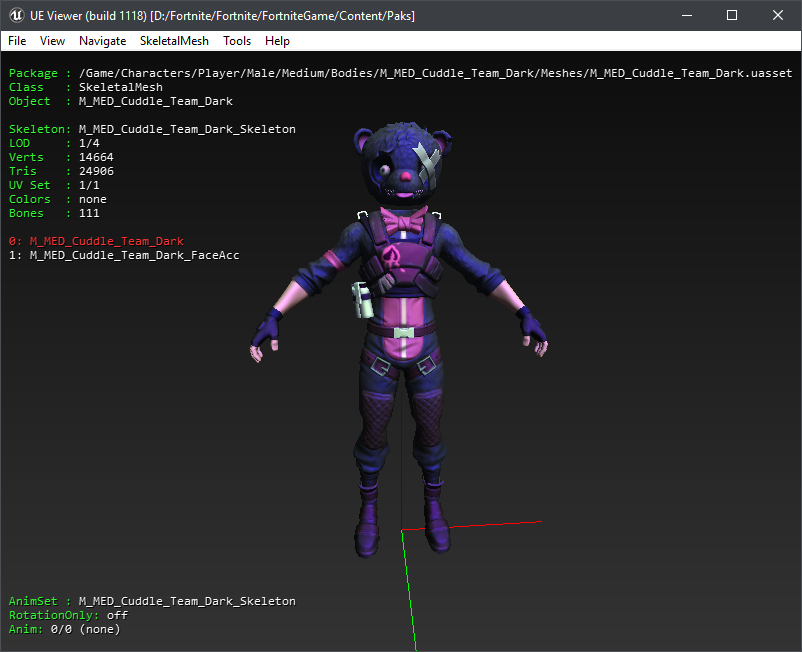Screen dimensions: 802x652
Task: Click the Anim value 0/0 (none)
Action: 85,629
